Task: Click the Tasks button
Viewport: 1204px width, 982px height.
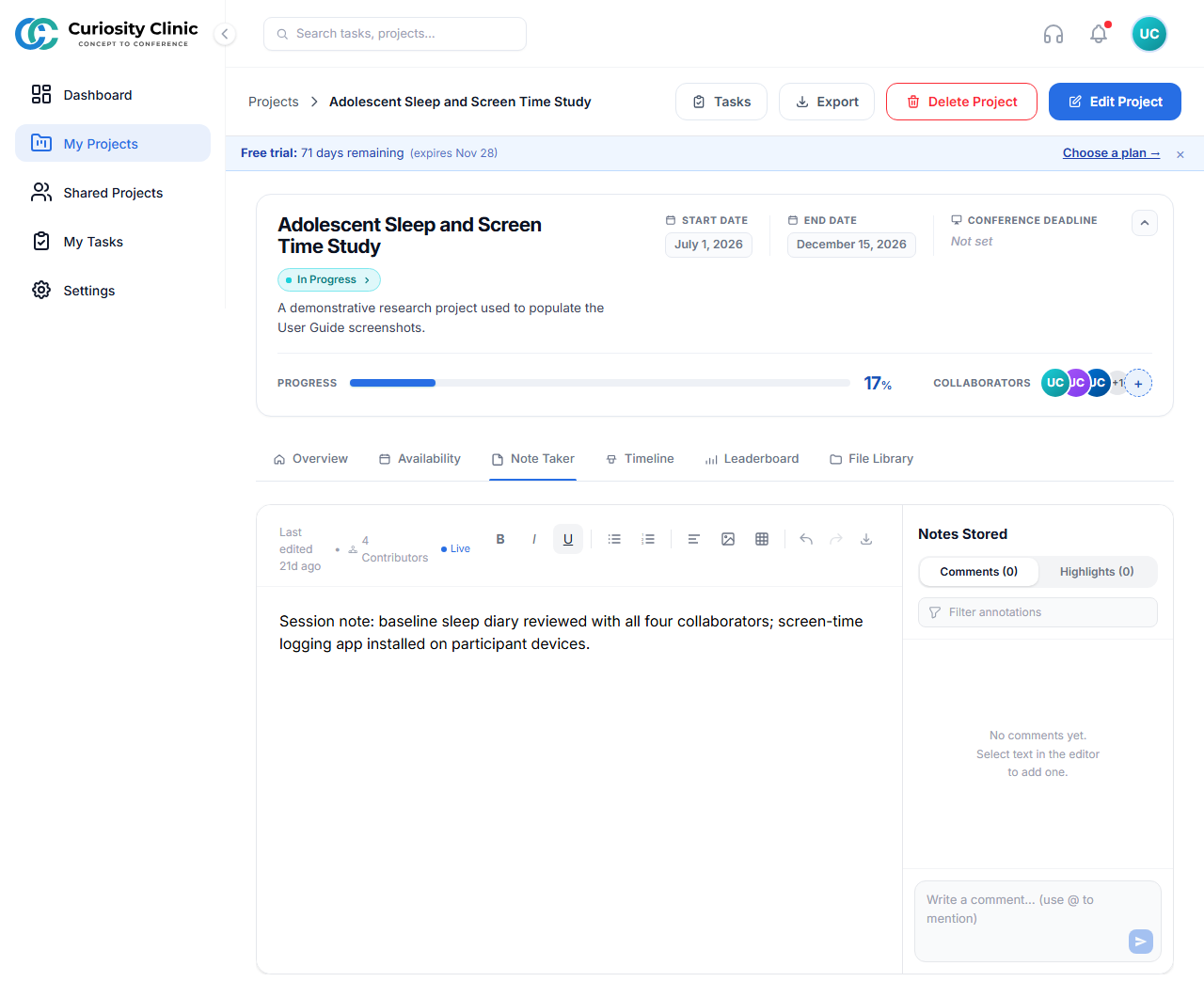Action: pos(721,102)
